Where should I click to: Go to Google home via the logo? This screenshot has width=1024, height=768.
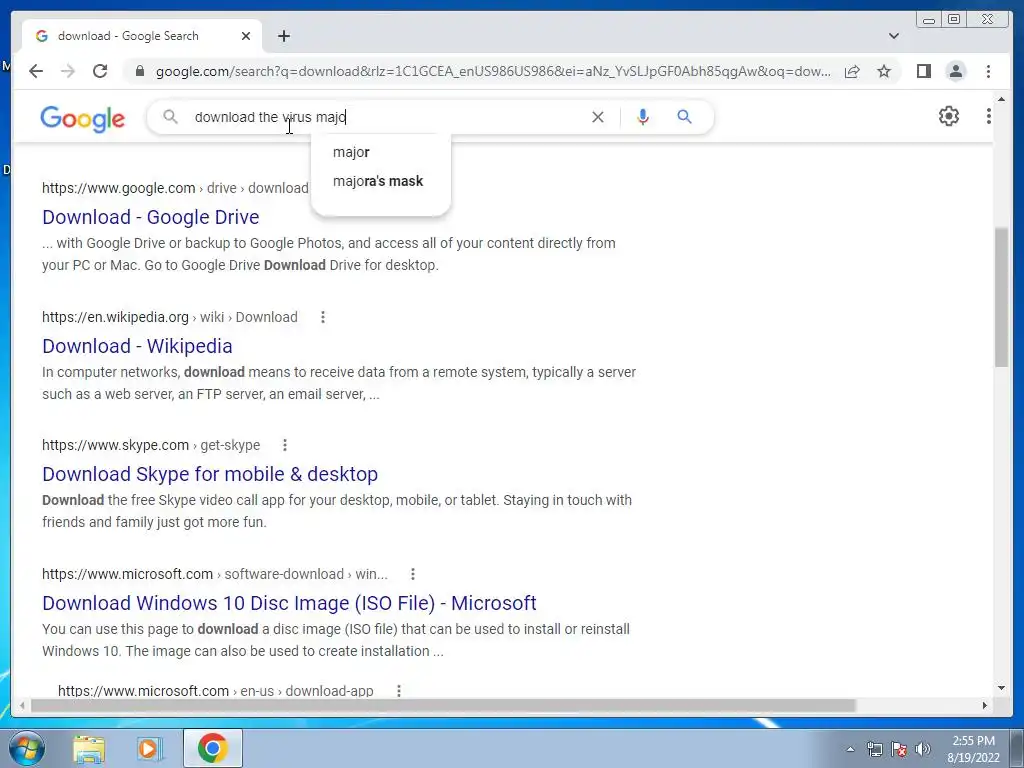click(x=82, y=119)
